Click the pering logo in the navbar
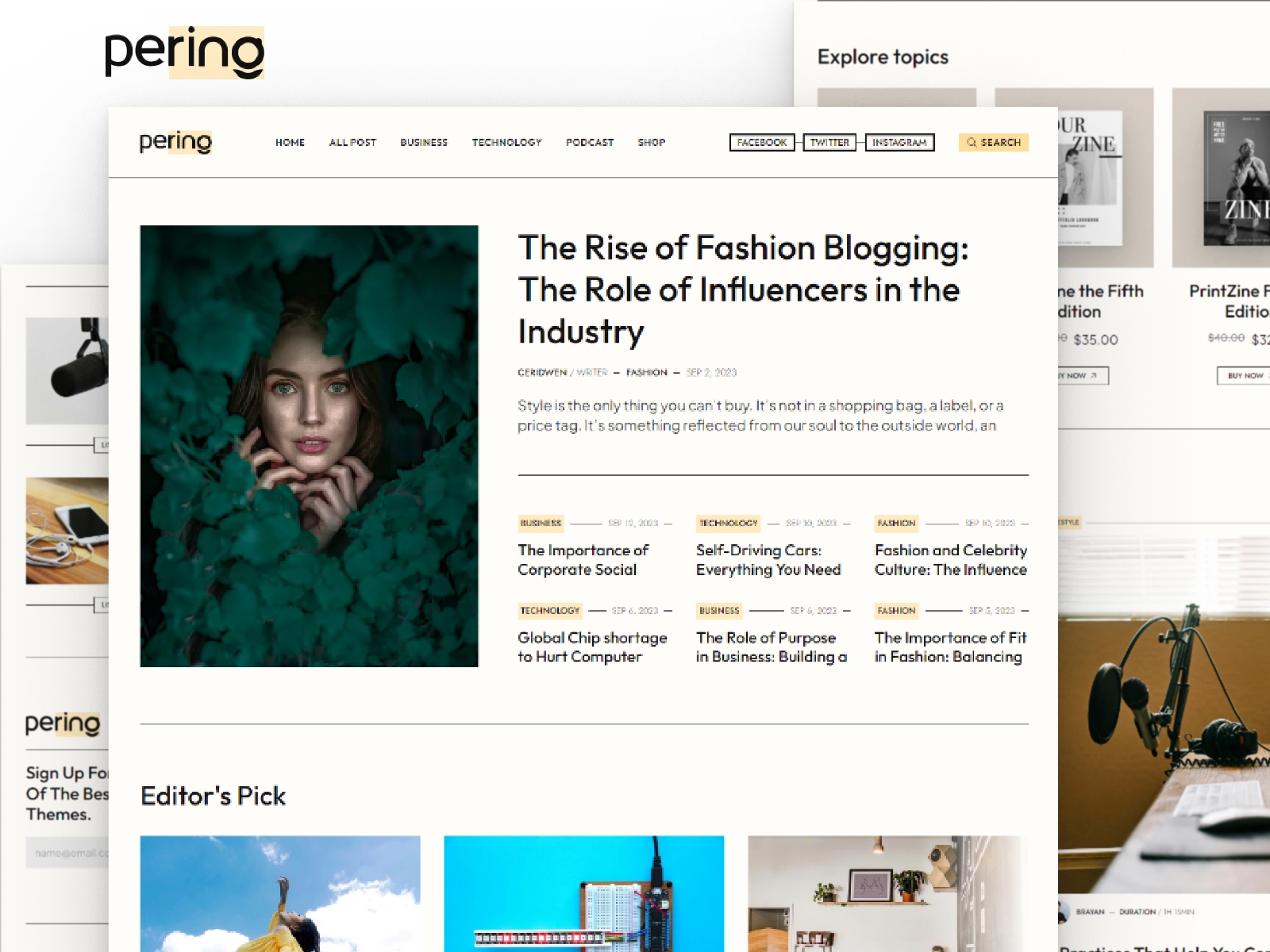The height and width of the screenshot is (952, 1270). tap(175, 142)
